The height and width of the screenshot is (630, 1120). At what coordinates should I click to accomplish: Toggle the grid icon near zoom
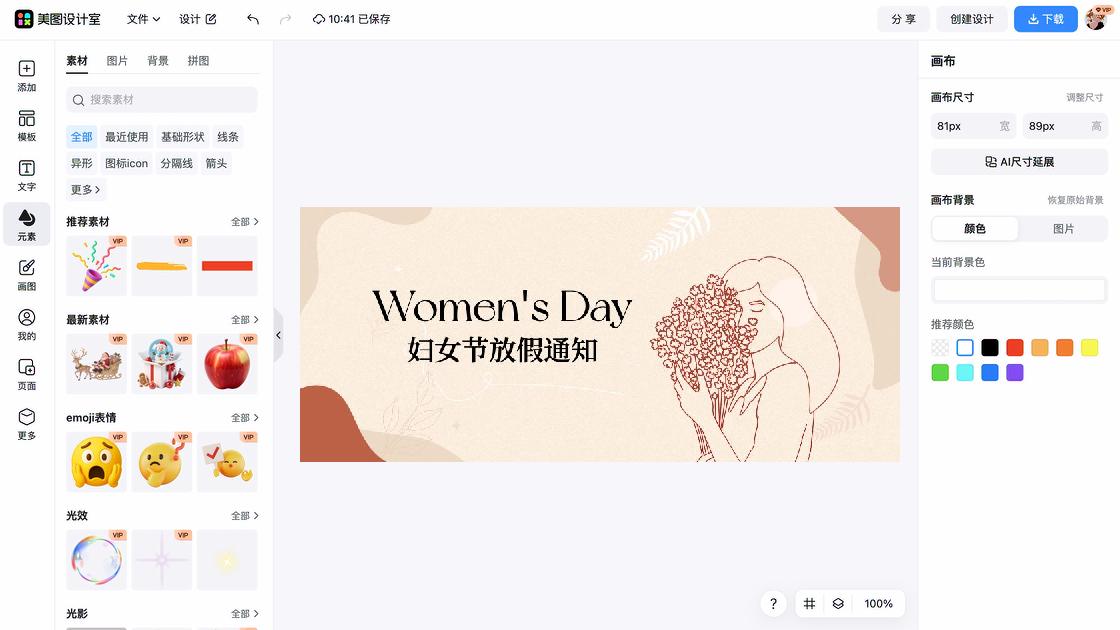coord(809,604)
